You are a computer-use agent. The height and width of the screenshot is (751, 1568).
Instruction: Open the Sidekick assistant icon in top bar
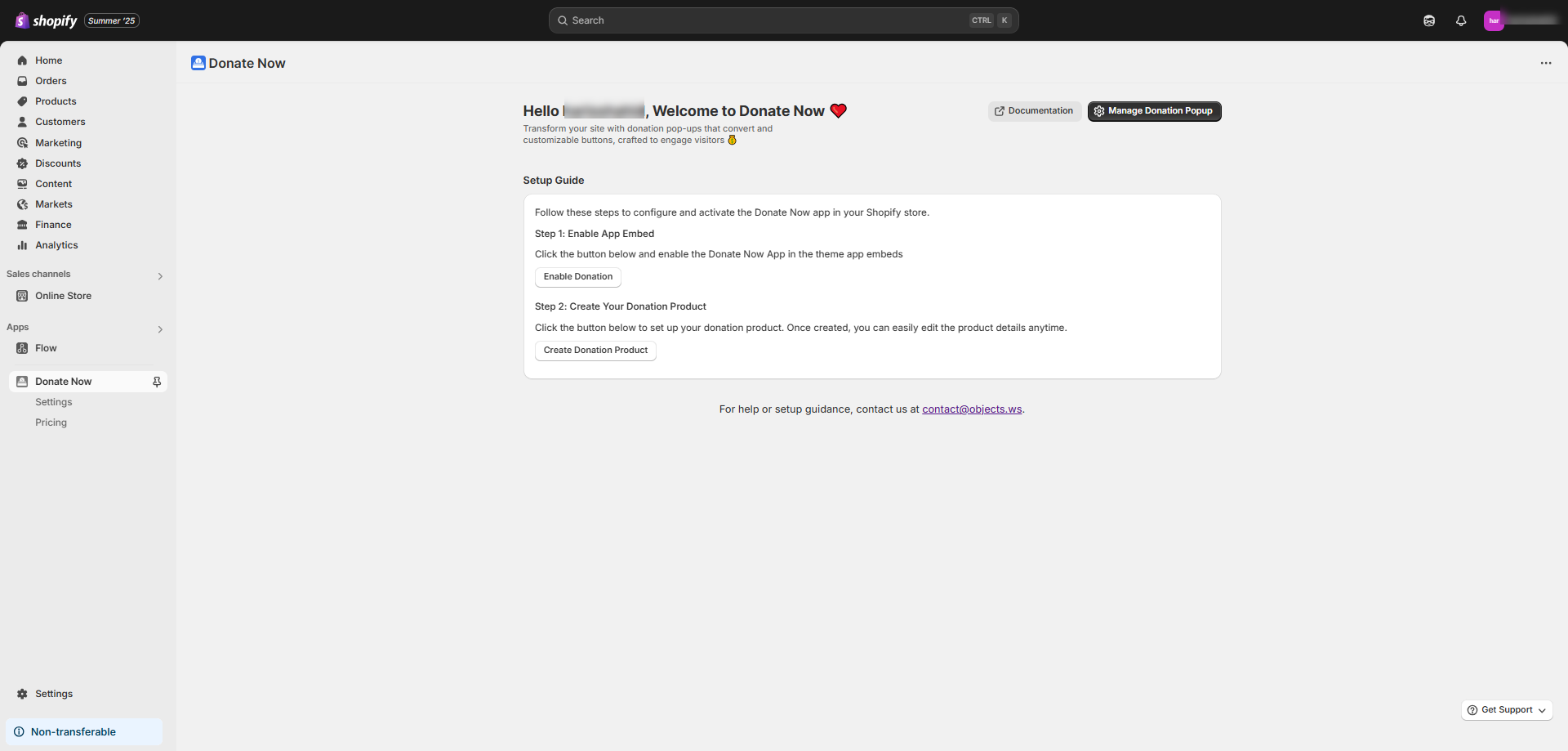click(x=1429, y=20)
